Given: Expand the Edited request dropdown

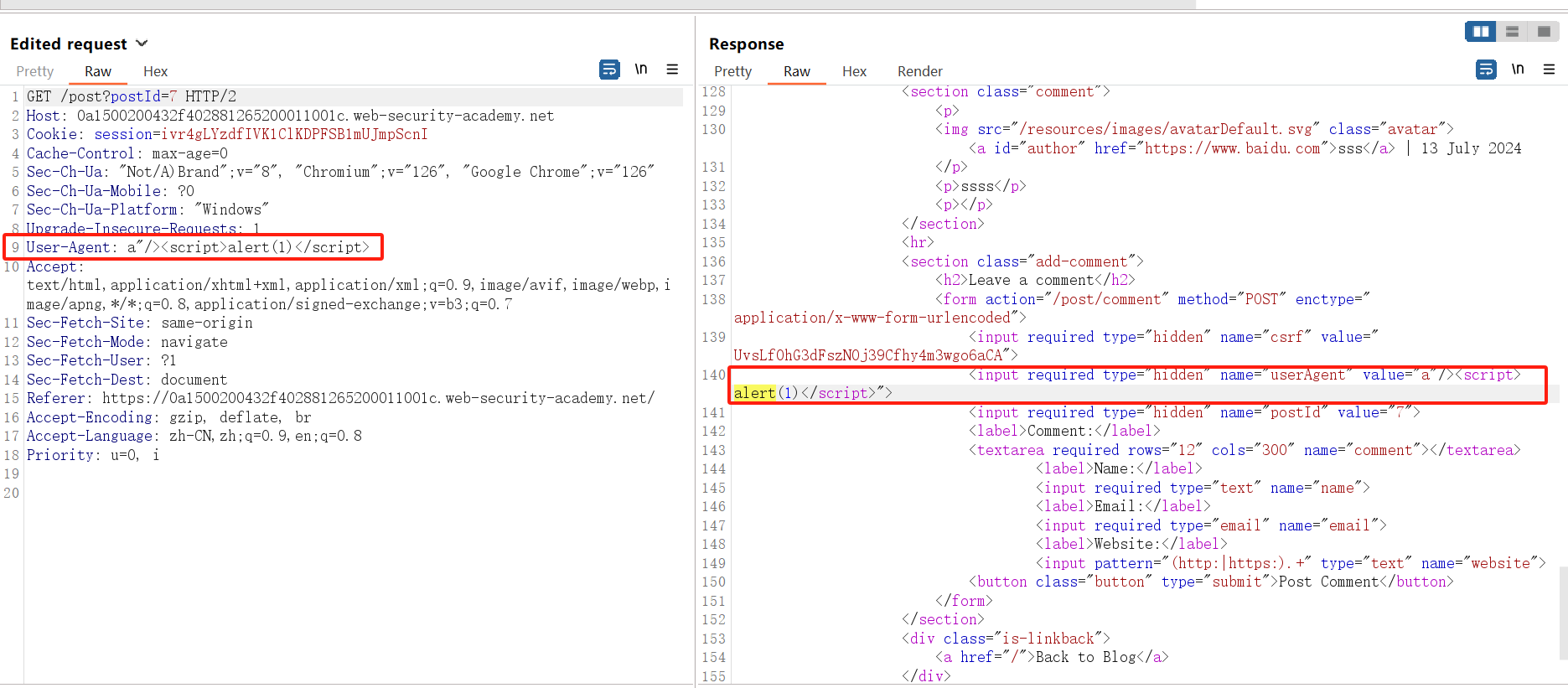Looking at the screenshot, I should pyautogui.click(x=142, y=44).
